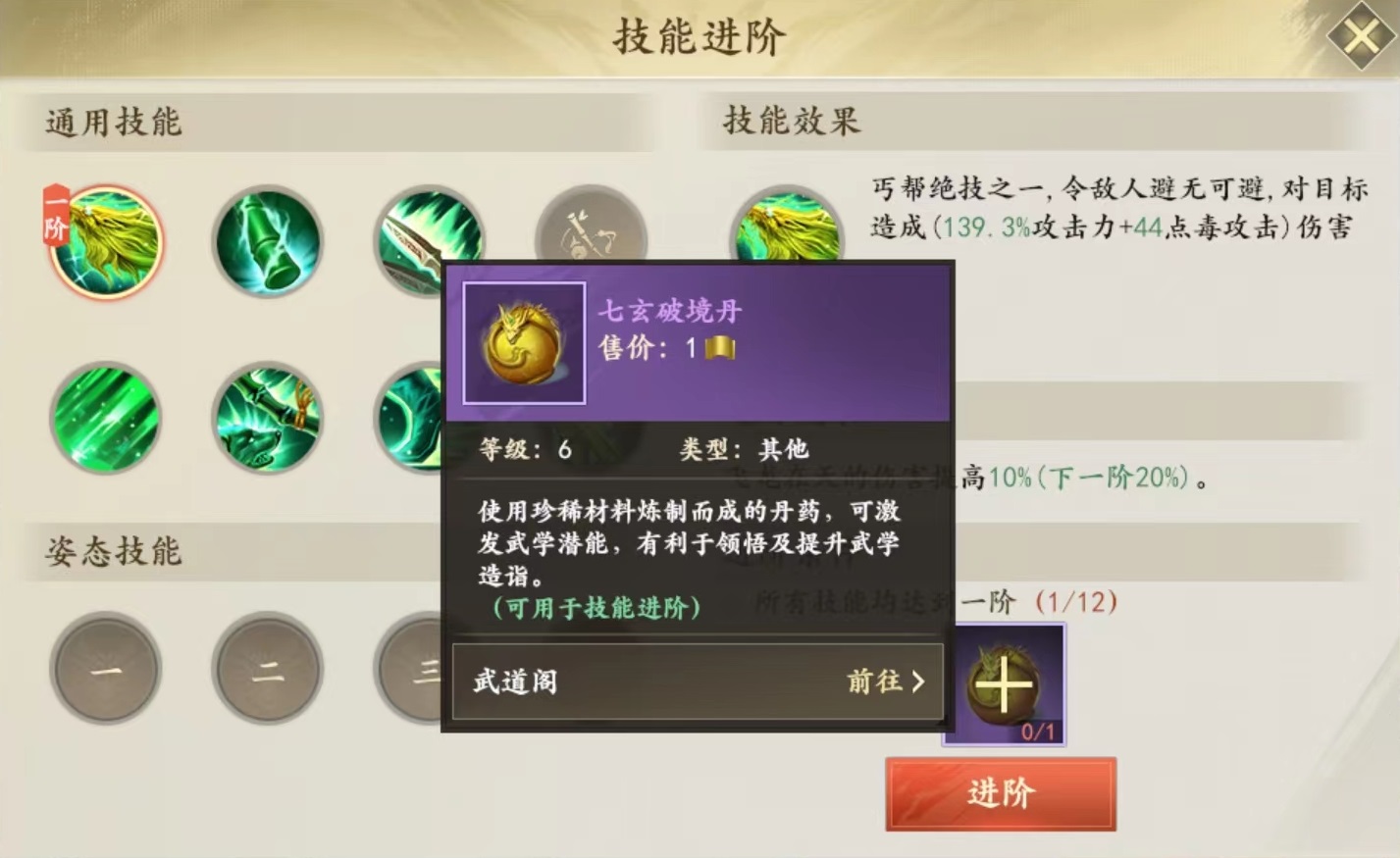Click the 通用技能 section header

click(x=114, y=122)
